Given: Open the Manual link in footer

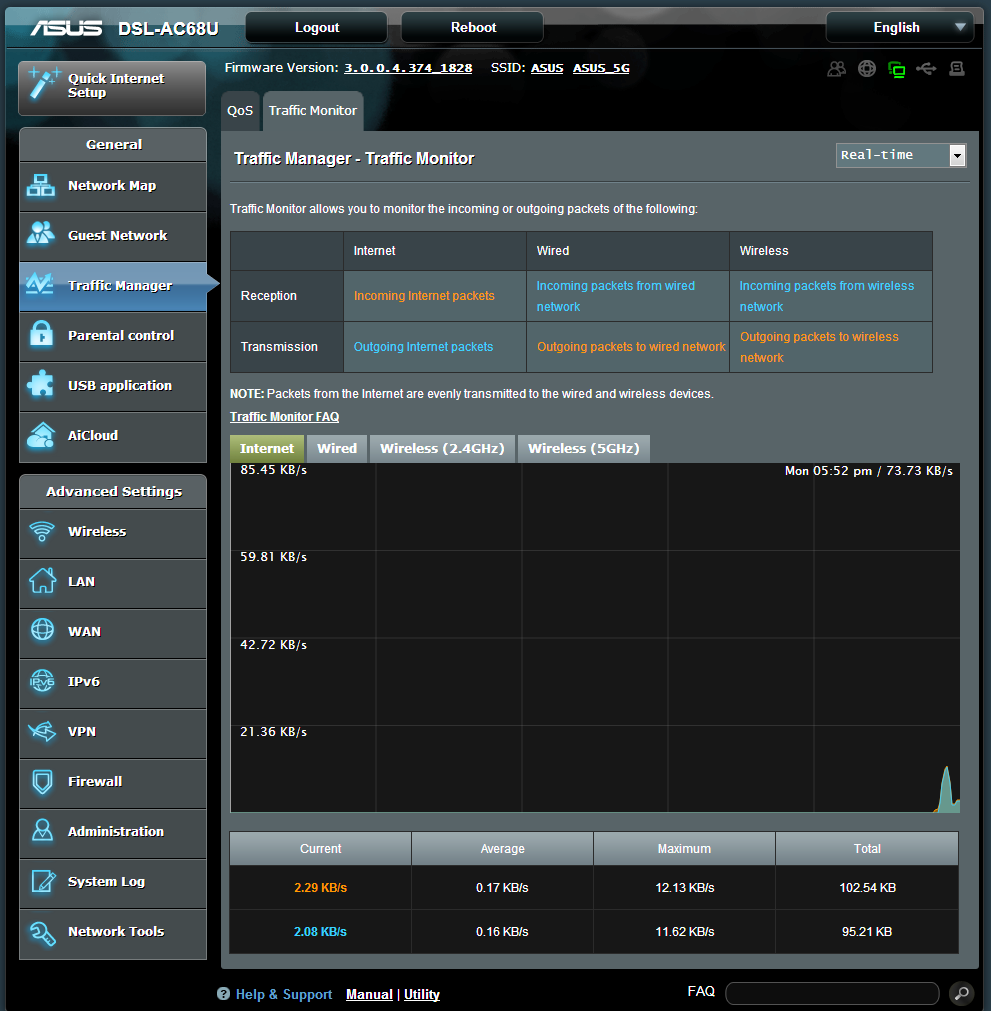Looking at the screenshot, I should pyautogui.click(x=369, y=994).
